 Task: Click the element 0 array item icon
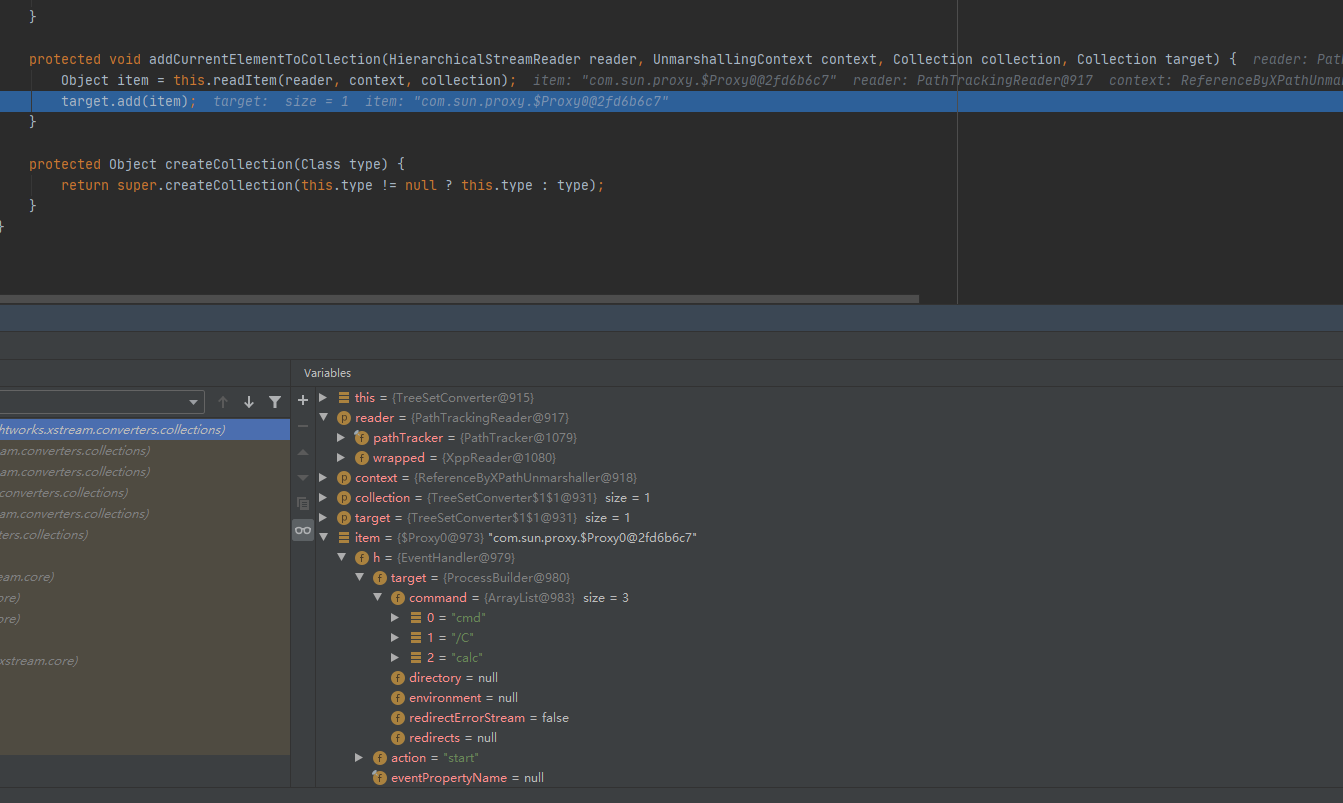click(x=416, y=617)
